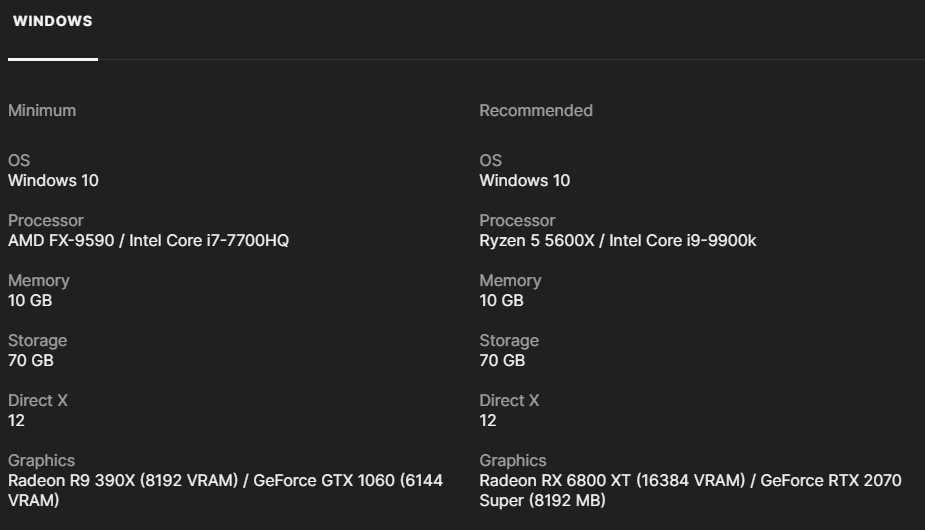Click 10 GB memory value under Recommended
Screen dimensions: 925x530
tap(501, 300)
